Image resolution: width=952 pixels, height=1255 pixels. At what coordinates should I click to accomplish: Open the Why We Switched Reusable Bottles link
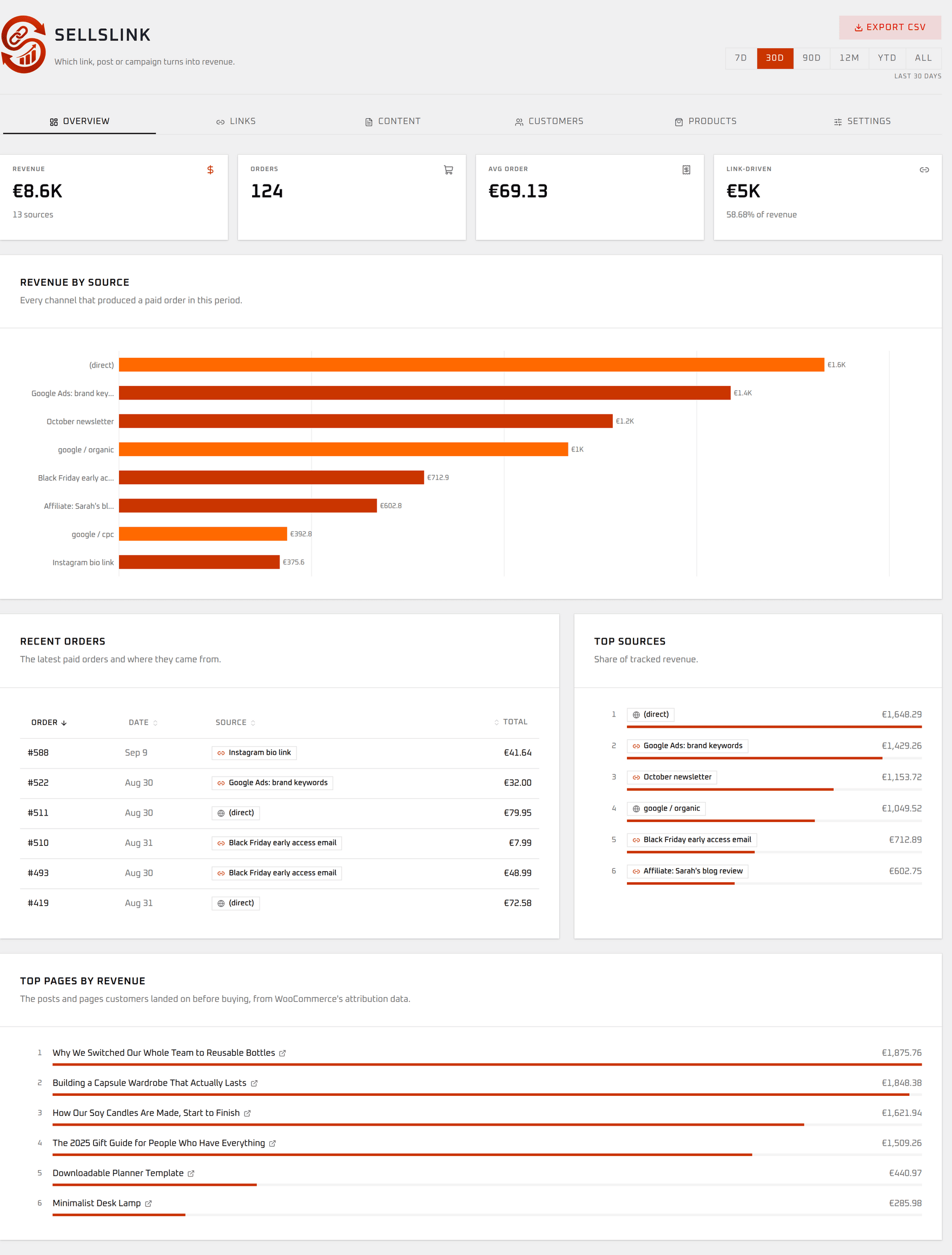click(164, 1053)
